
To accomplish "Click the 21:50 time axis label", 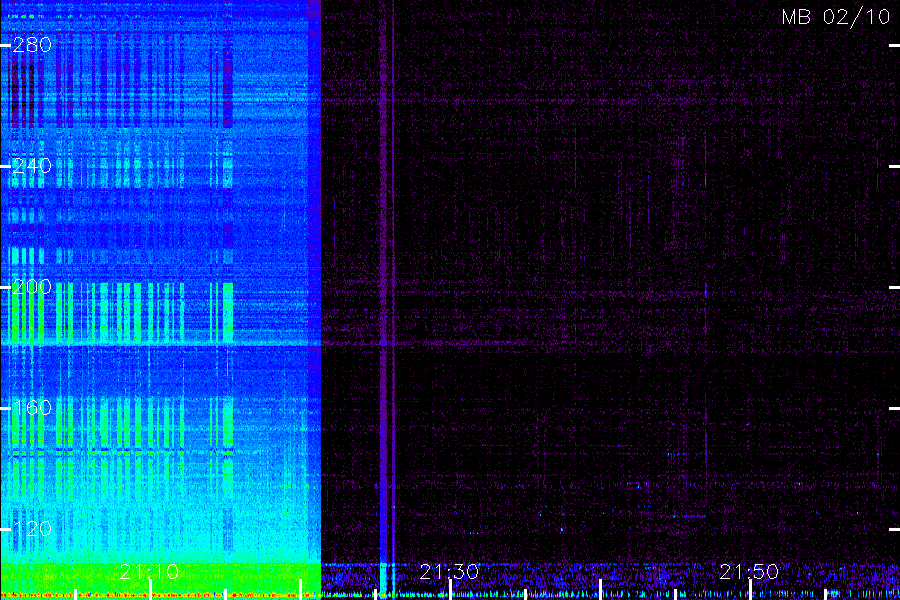I will (749, 571).
